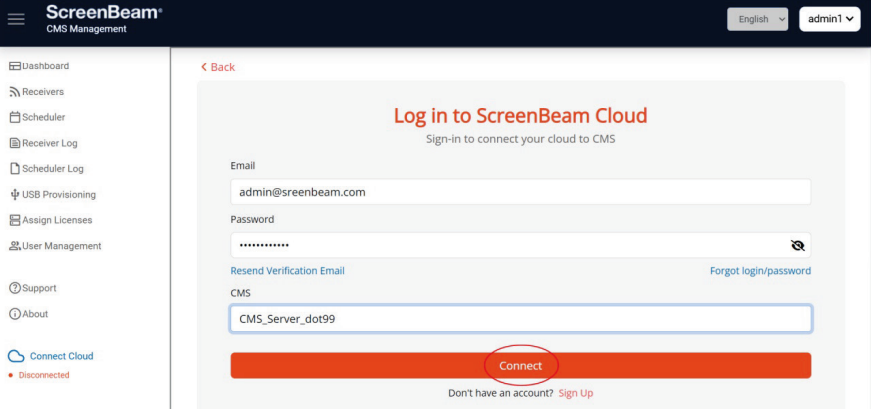Image resolution: width=871 pixels, height=416 pixels.
Task: Click the 'Log in to ScreenBeam Cloud' heading
Action: click(x=520, y=116)
